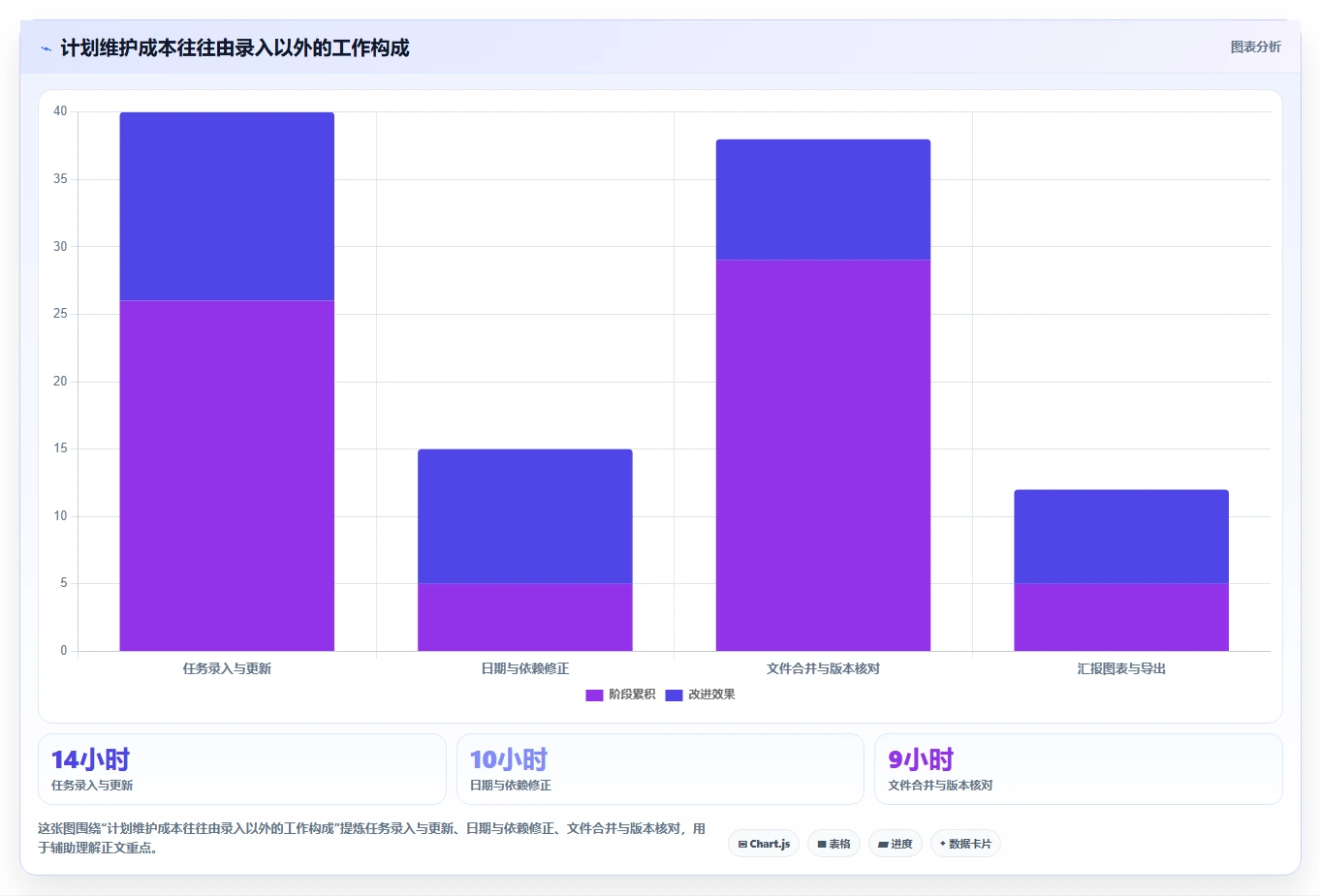Click the 图表分析 label in the header
Viewport: 1321px width, 896px height.
[x=1255, y=46]
